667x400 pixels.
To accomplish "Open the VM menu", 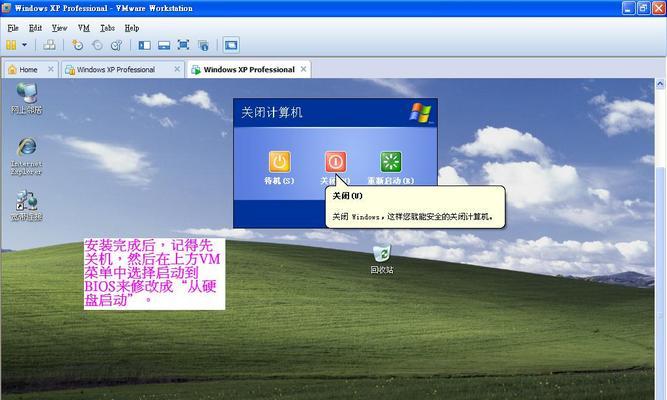I will pos(84,28).
